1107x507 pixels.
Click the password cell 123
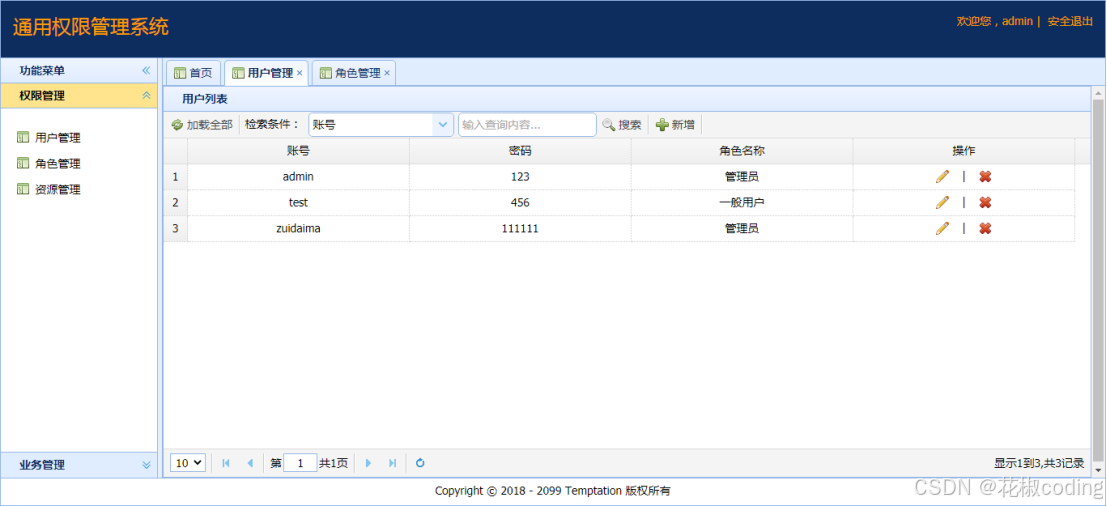pyautogui.click(x=520, y=177)
